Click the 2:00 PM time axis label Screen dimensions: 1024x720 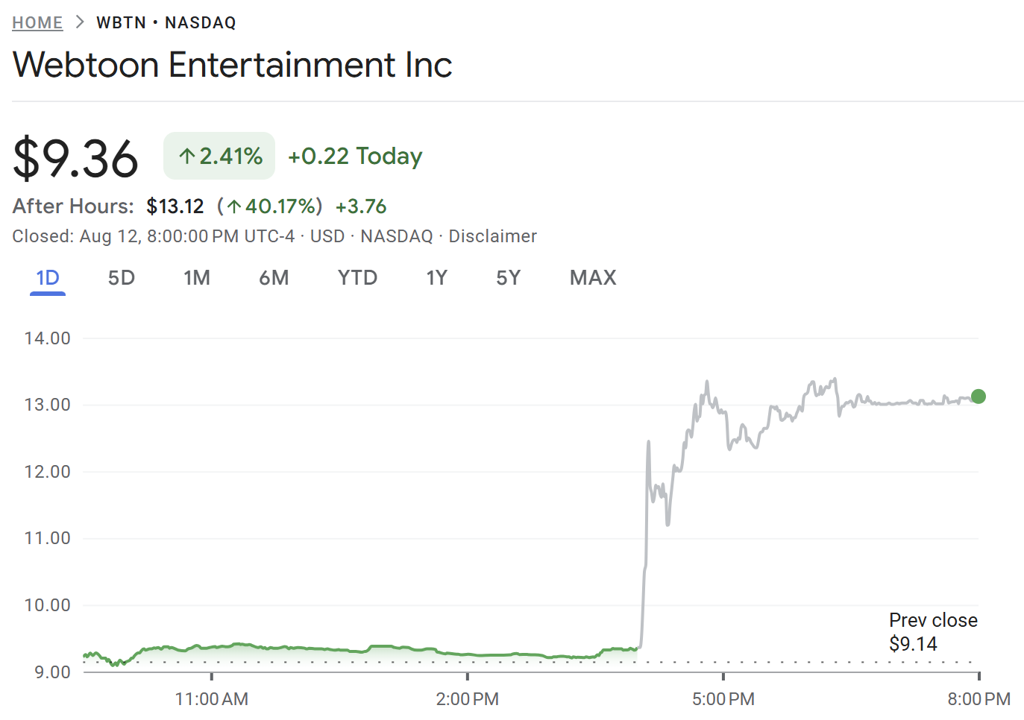tap(467, 695)
